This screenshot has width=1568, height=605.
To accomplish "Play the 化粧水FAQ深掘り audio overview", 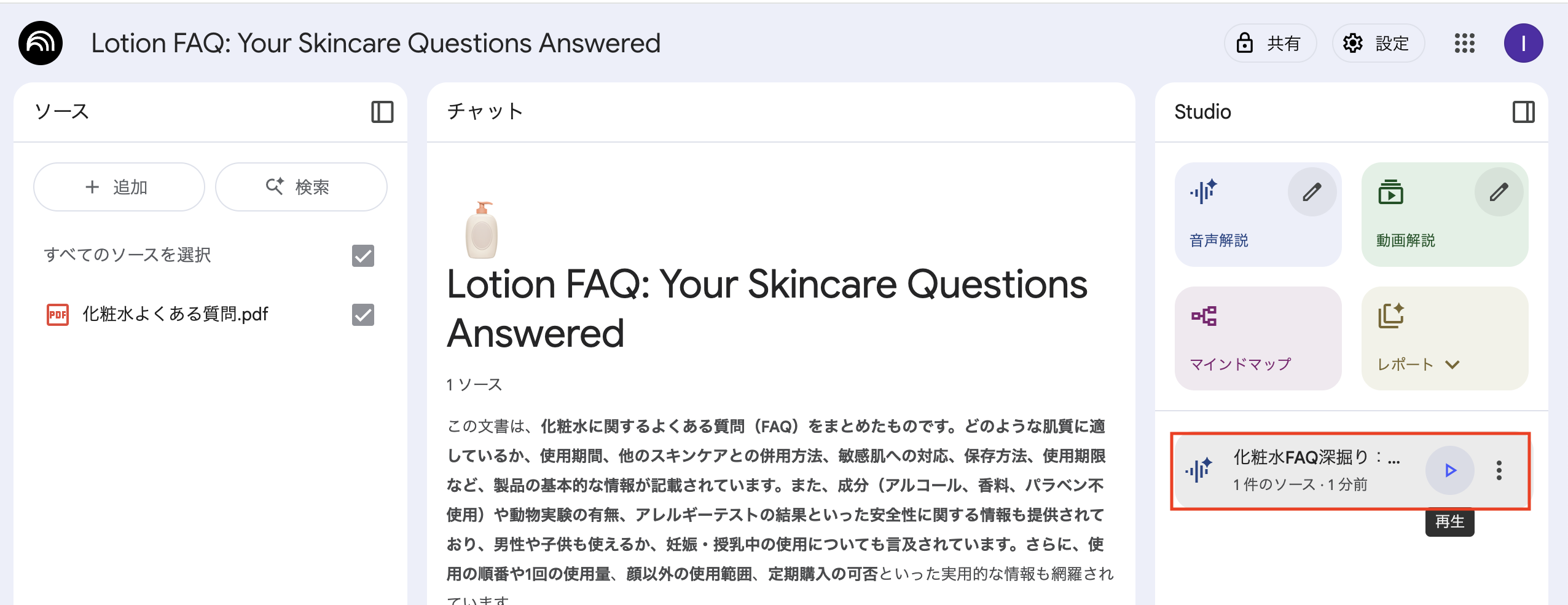I will coord(1450,470).
